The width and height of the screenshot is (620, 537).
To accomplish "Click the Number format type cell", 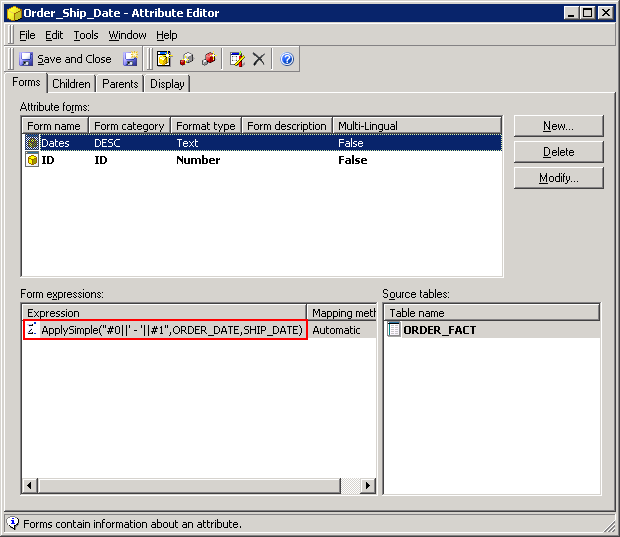I will tap(198, 160).
